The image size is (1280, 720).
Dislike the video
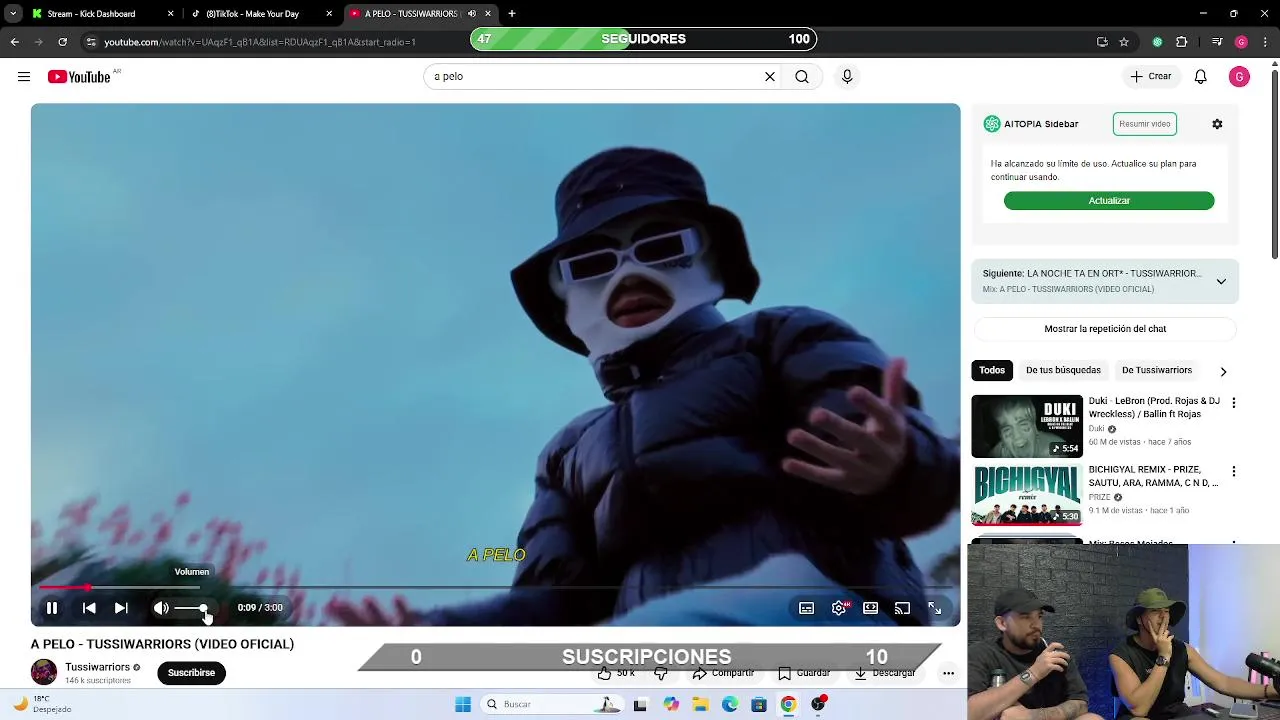click(661, 673)
